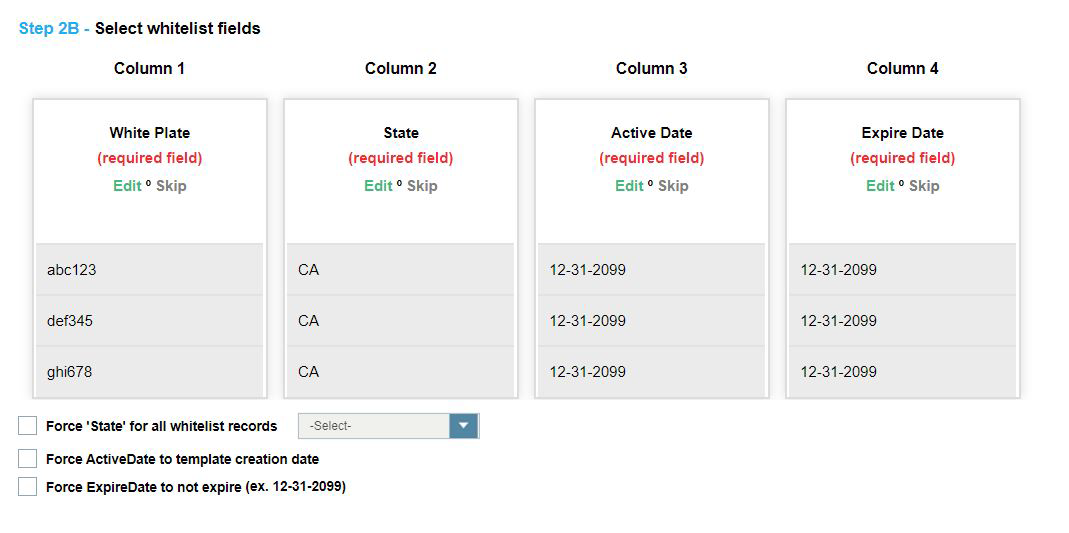The width and height of the screenshot is (1069, 533).
Task: Edit the Expire Date column field
Action: coord(880,186)
